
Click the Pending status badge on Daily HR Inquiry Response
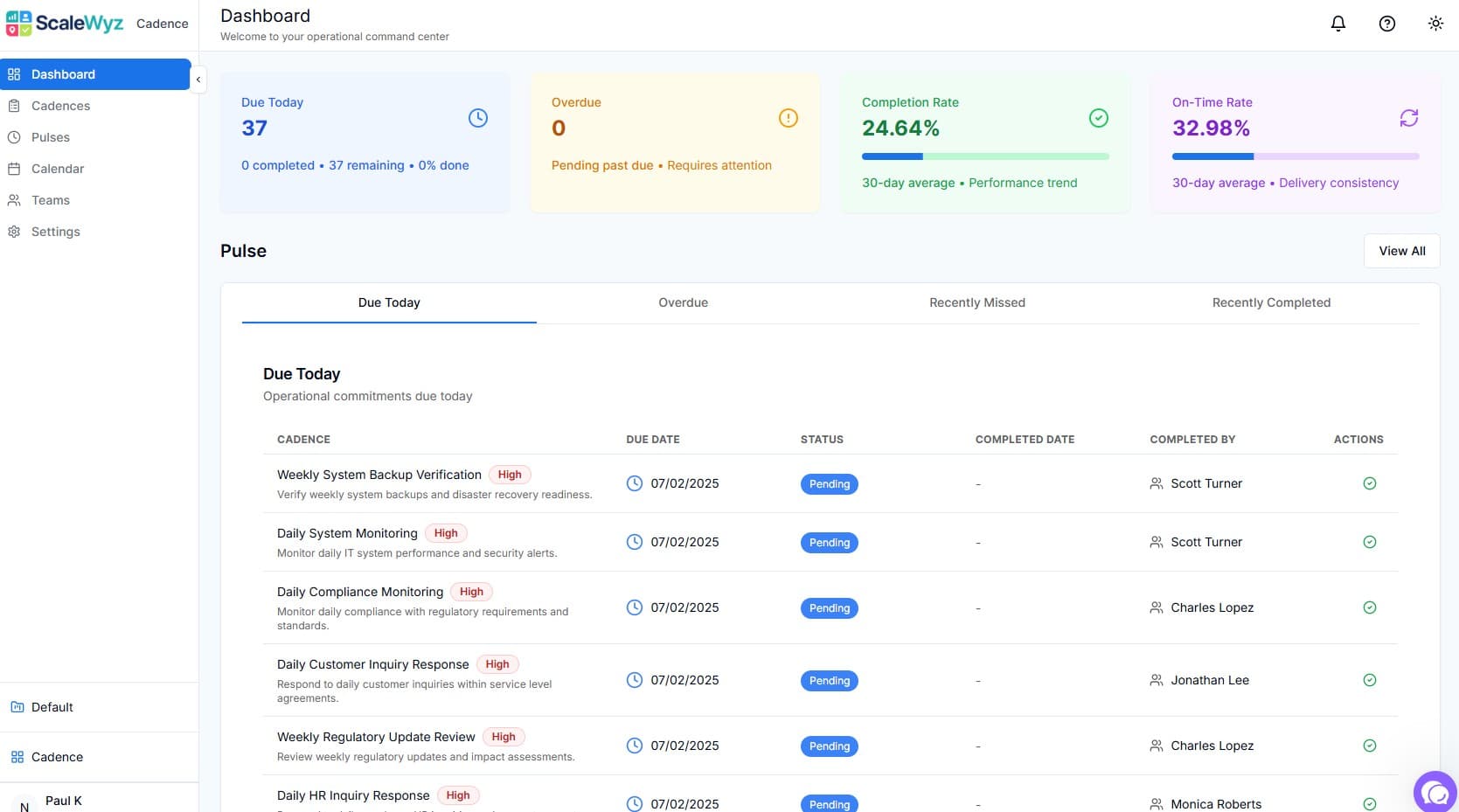[x=829, y=804]
